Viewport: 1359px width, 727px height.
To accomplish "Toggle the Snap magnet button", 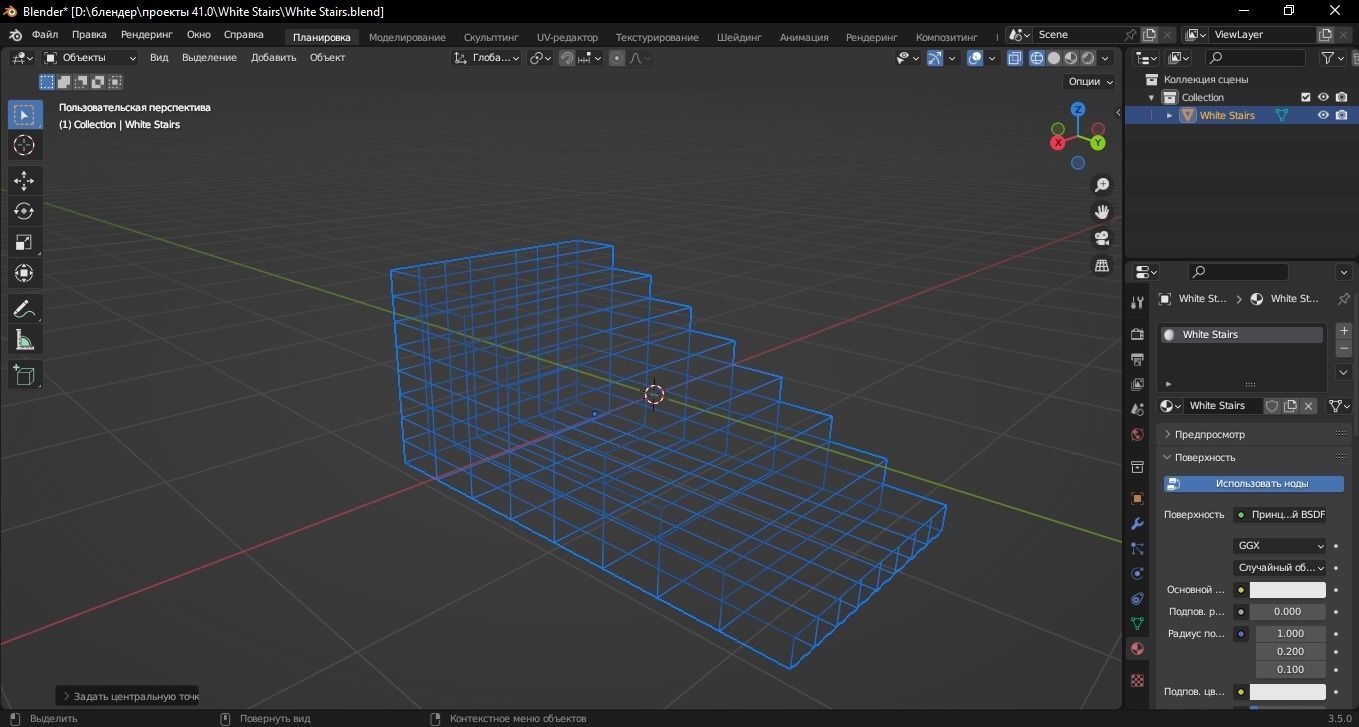I will pyautogui.click(x=566, y=58).
